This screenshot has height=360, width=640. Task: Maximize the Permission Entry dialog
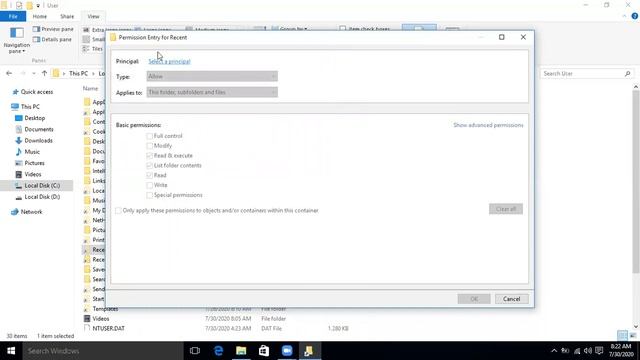tap(502, 37)
